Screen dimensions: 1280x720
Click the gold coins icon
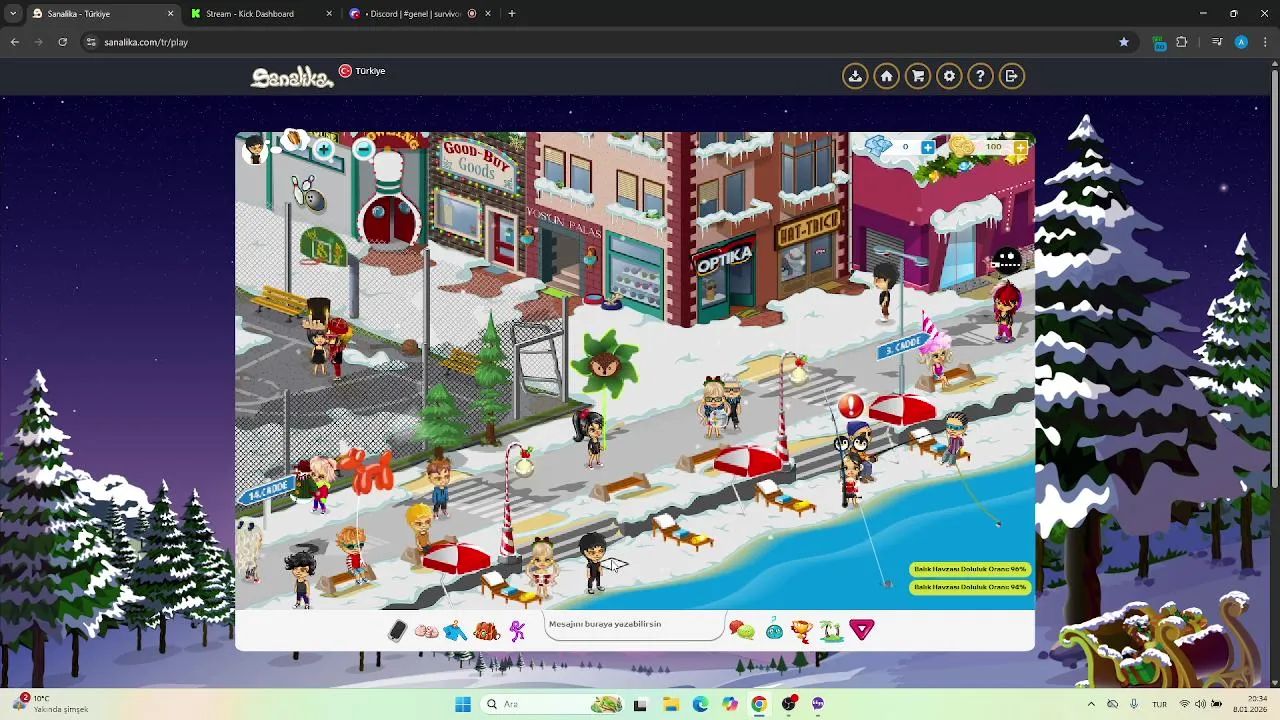pos(961,147)
